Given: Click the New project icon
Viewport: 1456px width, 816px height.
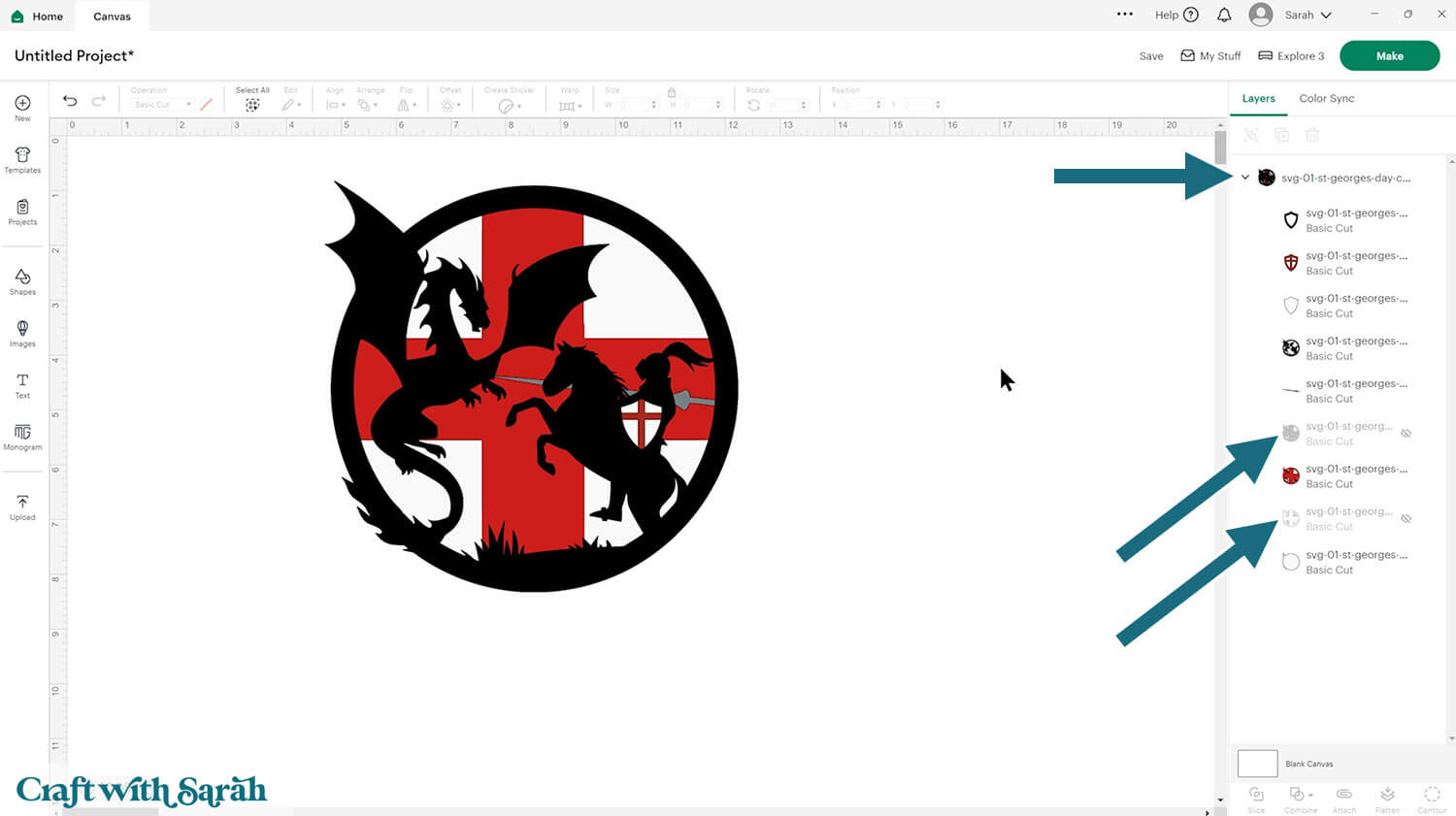Looking at the screenshot, I should tap(22, 103).
